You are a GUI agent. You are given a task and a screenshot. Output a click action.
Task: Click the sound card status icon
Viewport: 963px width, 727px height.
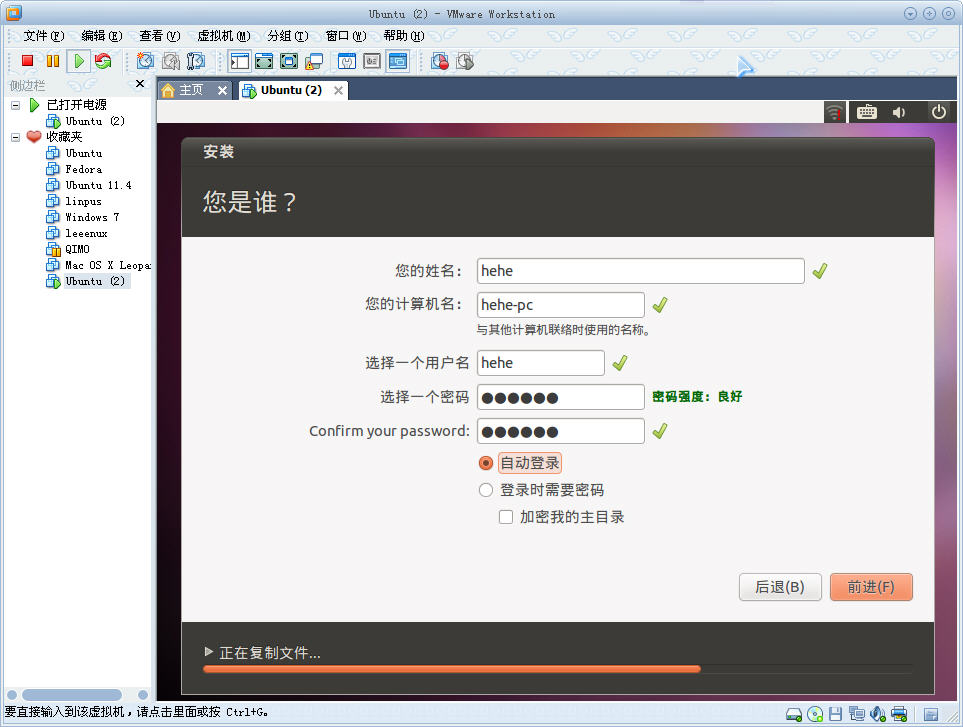[878, 714]
